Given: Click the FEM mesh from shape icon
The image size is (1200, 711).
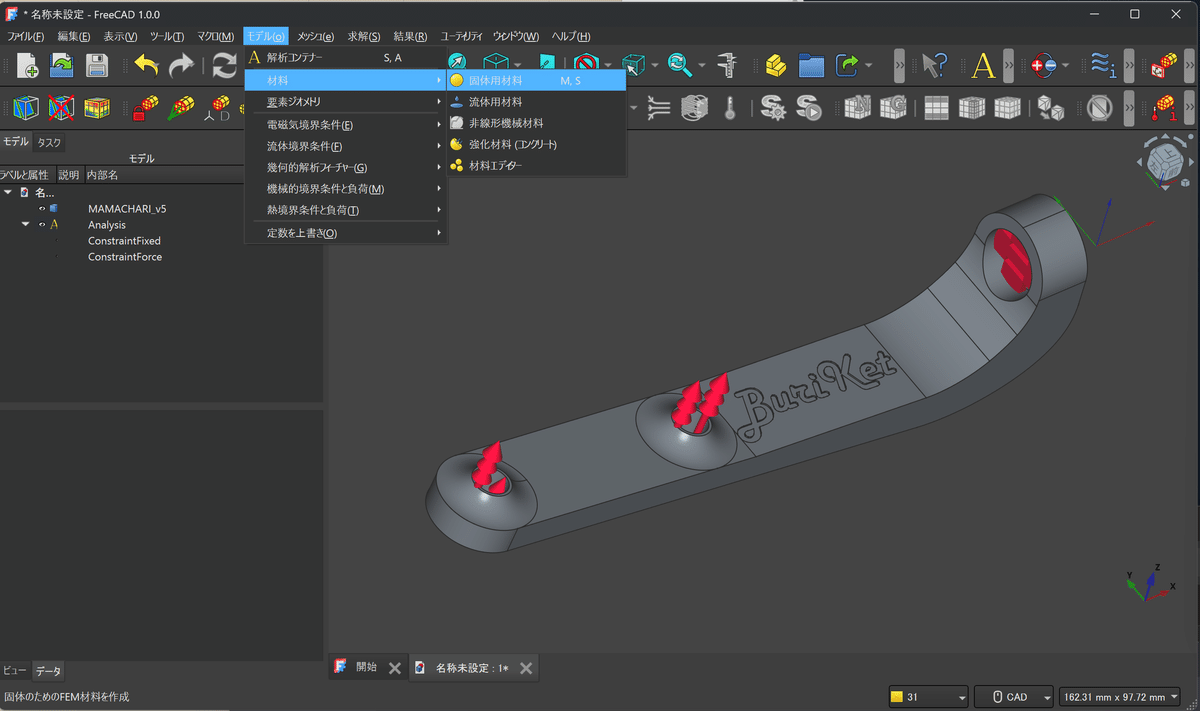Looking at the screenshot, I should 28,107.
